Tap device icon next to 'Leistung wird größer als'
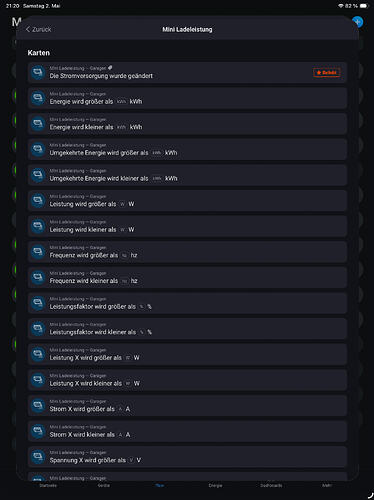Screen dimensions: 374x500 [38, 200]
